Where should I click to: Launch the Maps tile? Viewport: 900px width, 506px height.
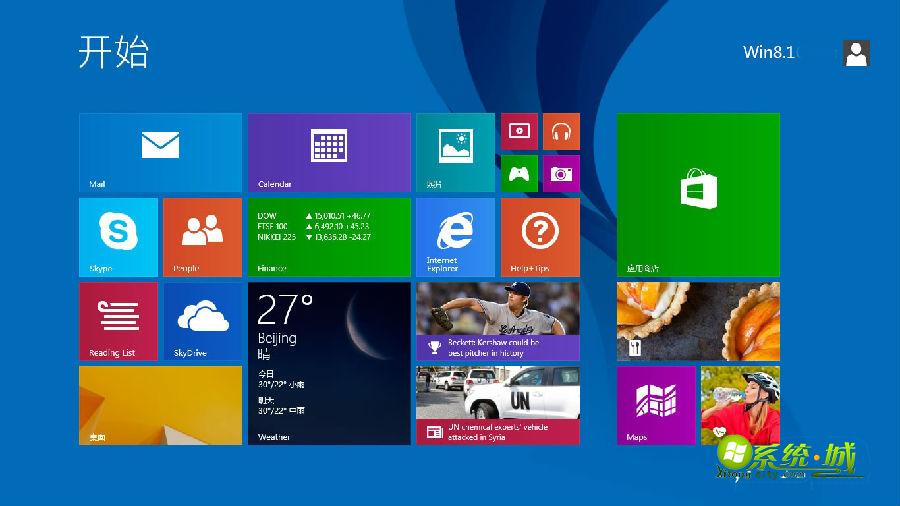coord(656,406)
